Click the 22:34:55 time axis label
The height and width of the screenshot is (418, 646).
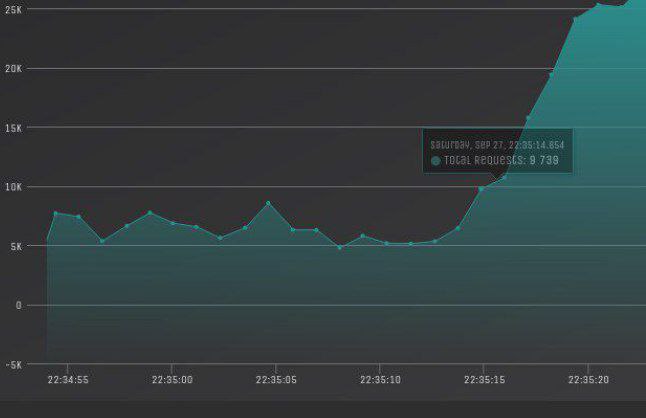point(68,380)
